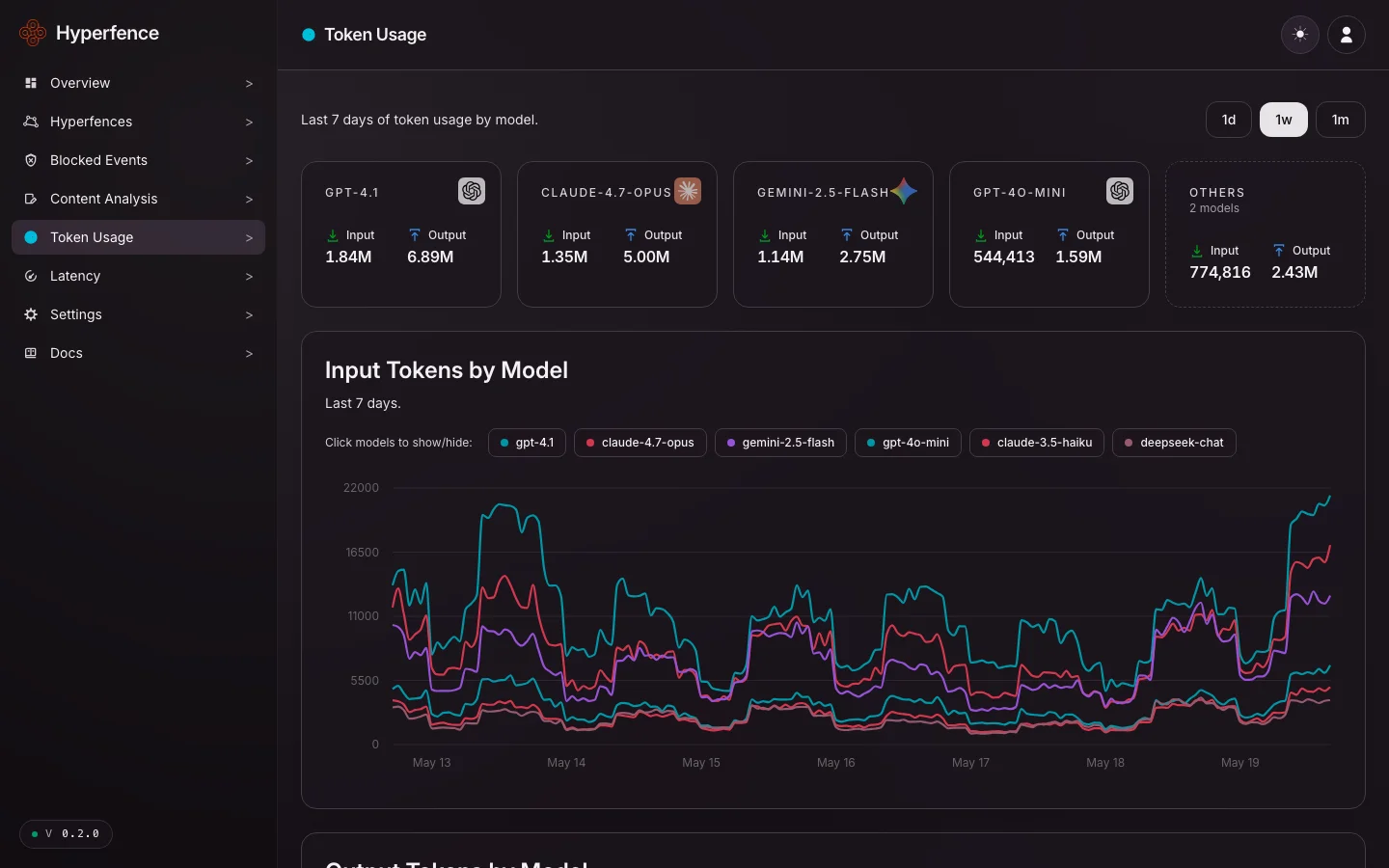The height and width of the screenshot is (868, 1389).
Task: Open the Docs section
Action: [138, 353]
